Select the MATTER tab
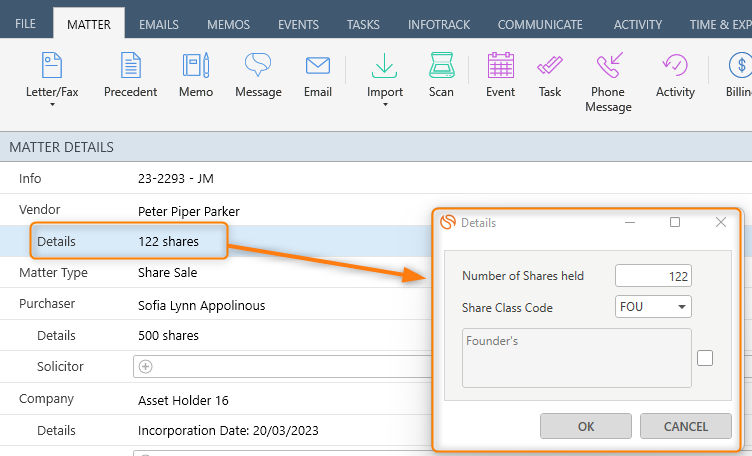Screen dimensions: 752x456 click(89, 24)
